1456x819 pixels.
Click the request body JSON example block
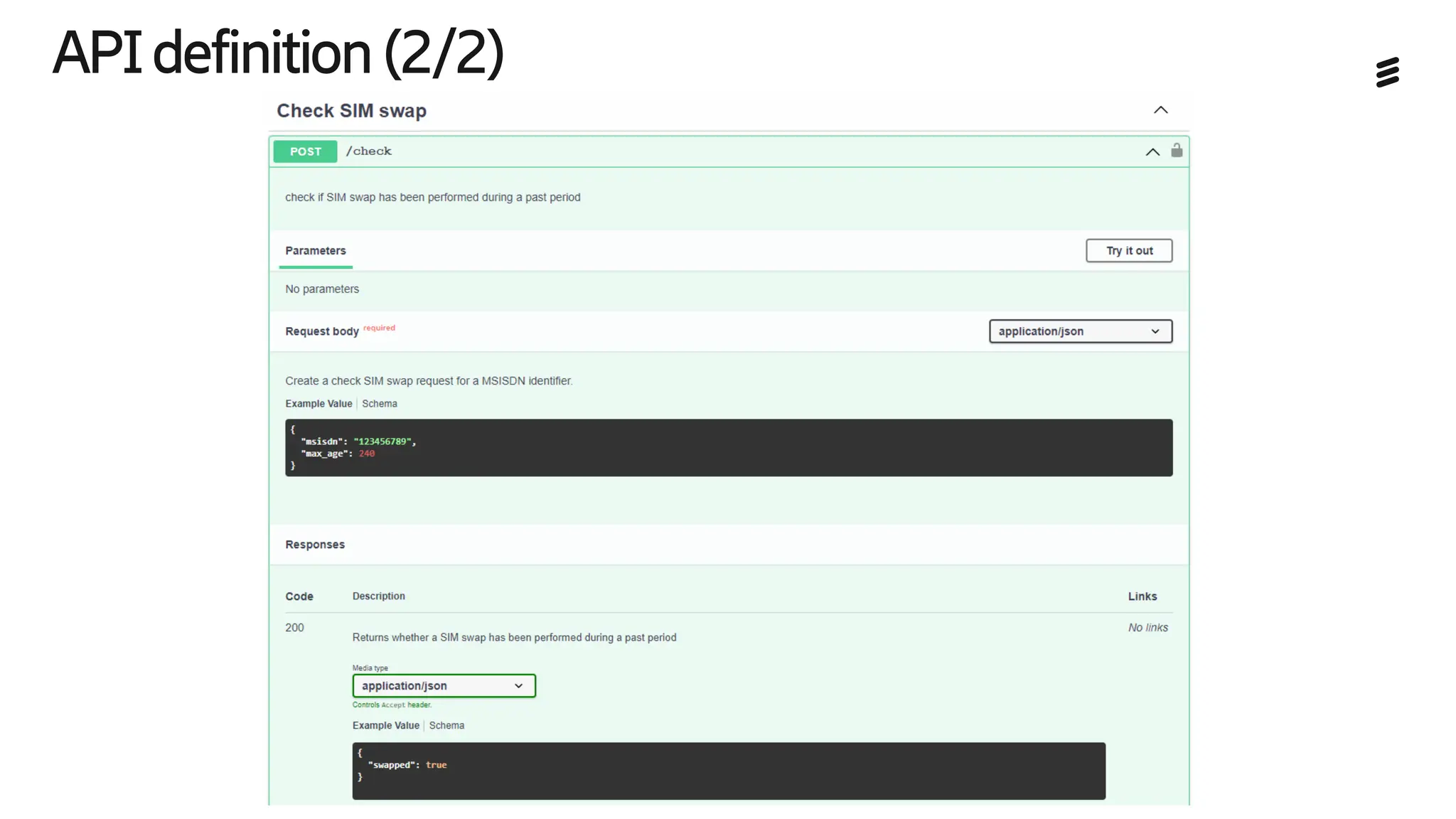[x=728, y=448]
